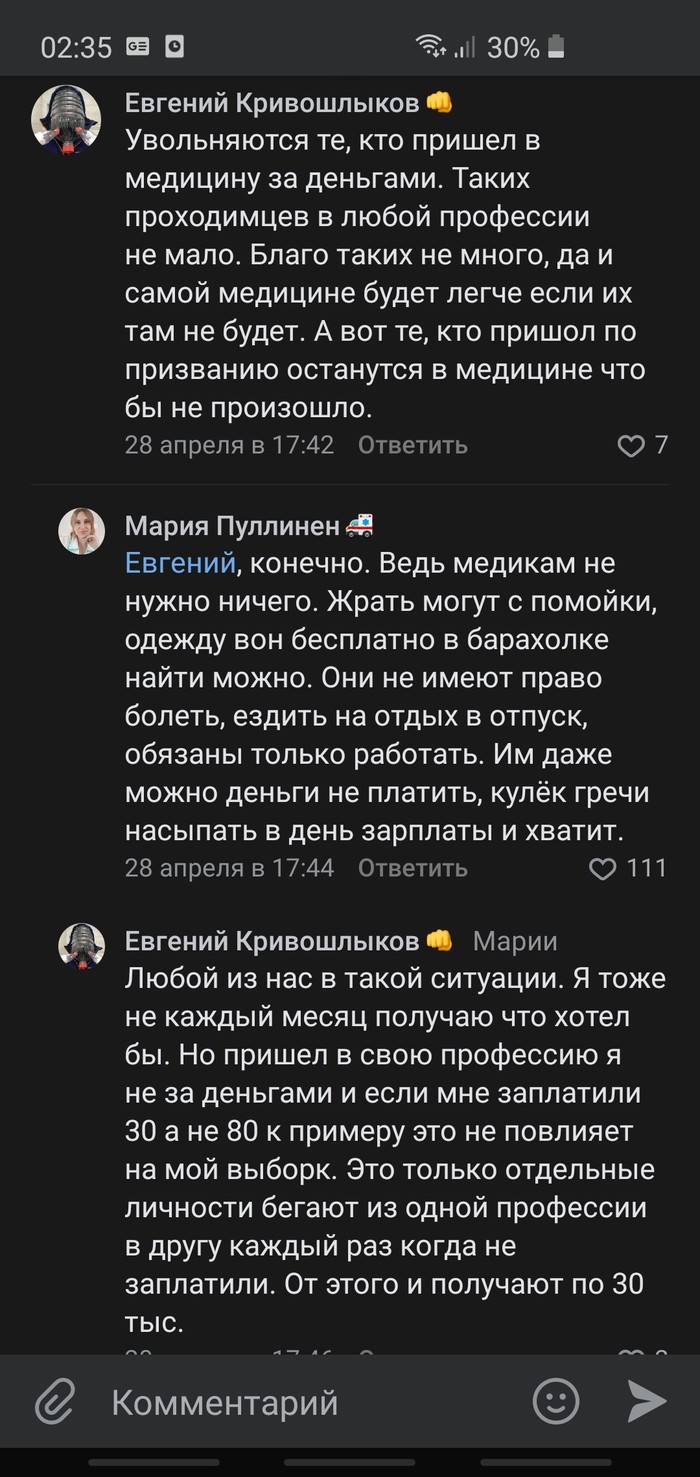The image size is (700, 1477).
Task: Open Евгений's avatar on the top comment
Action: point(67,120)
